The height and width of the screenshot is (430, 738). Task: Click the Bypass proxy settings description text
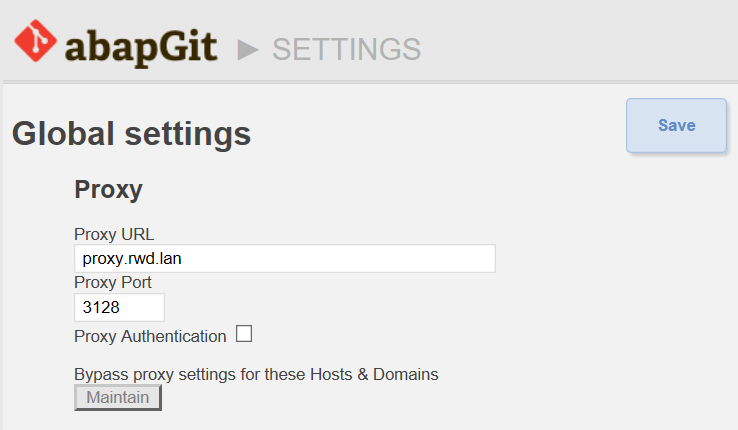[x=256, y=374]
